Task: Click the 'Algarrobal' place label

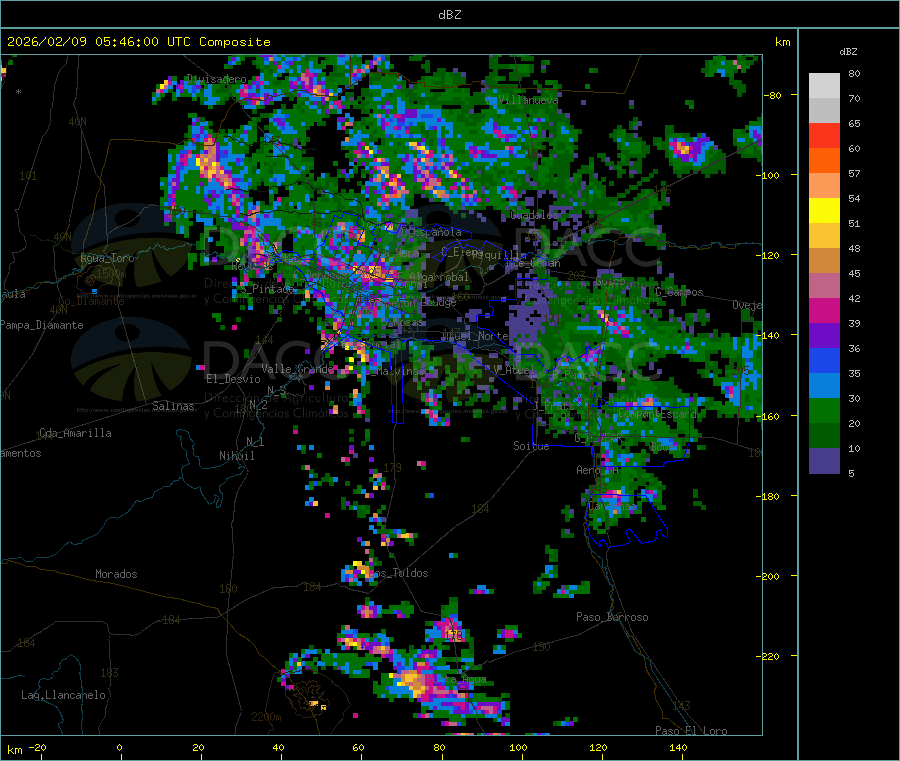Action: point(439,277)
